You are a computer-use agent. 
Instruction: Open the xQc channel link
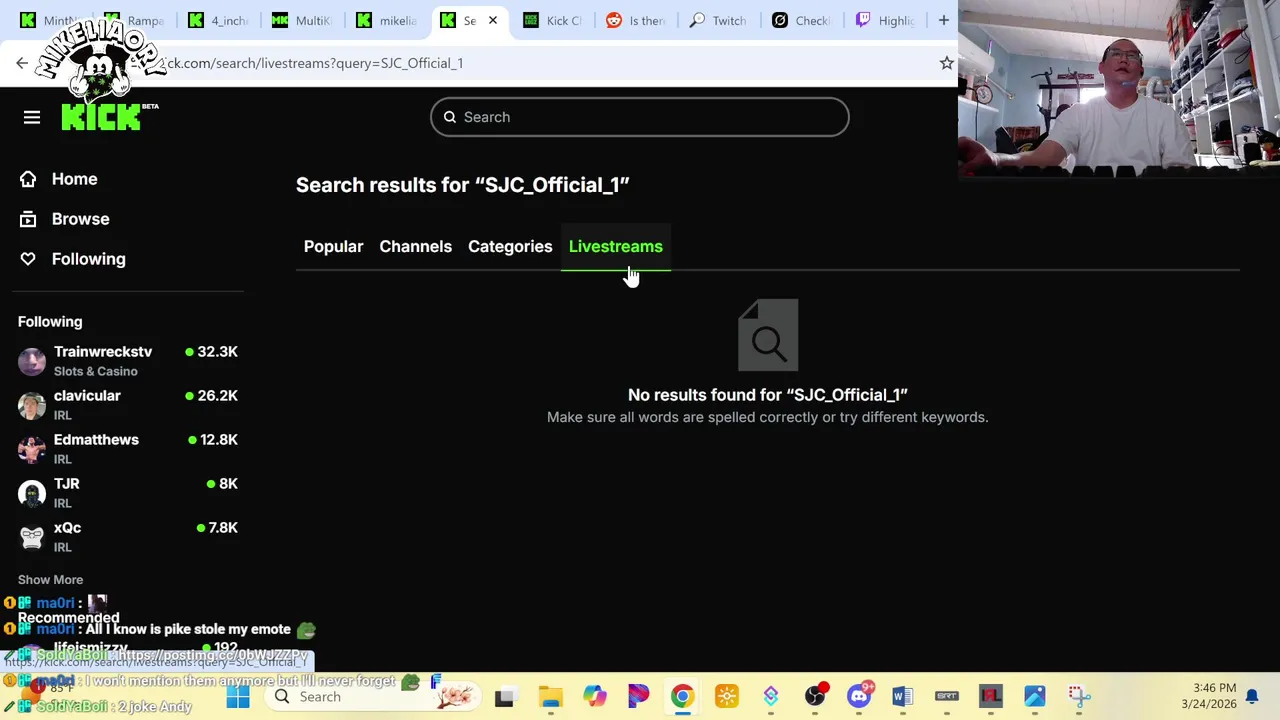pos(67,528)
